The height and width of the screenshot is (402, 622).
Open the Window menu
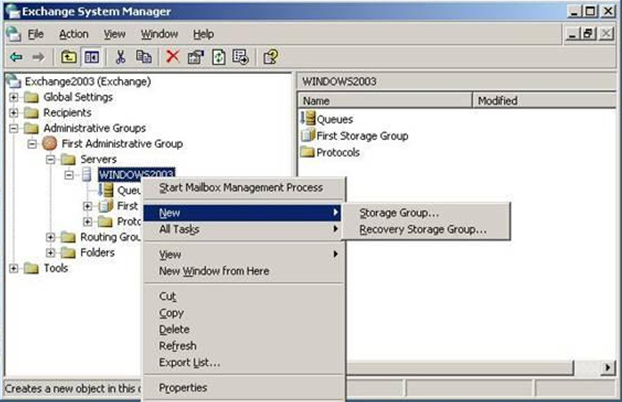point(159,34)
